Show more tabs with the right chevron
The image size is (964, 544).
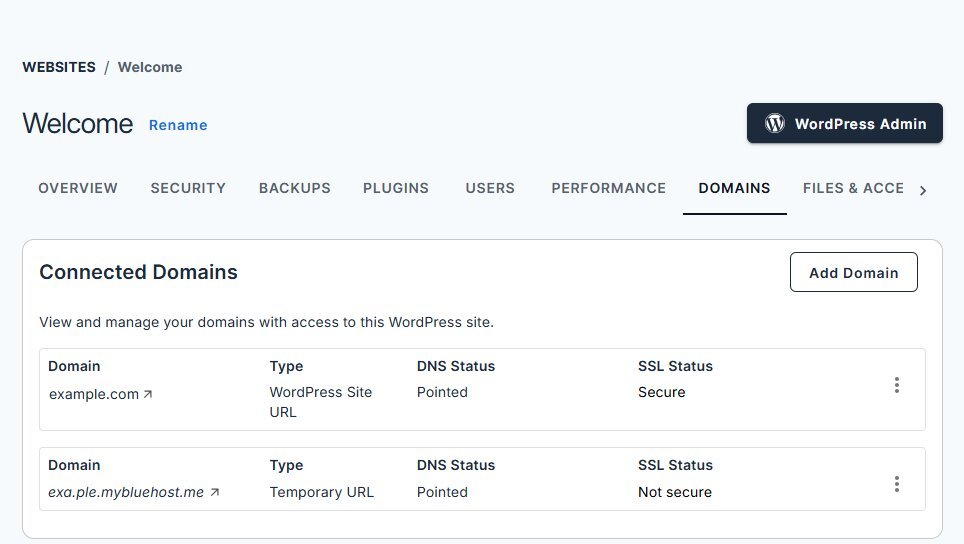923,191
